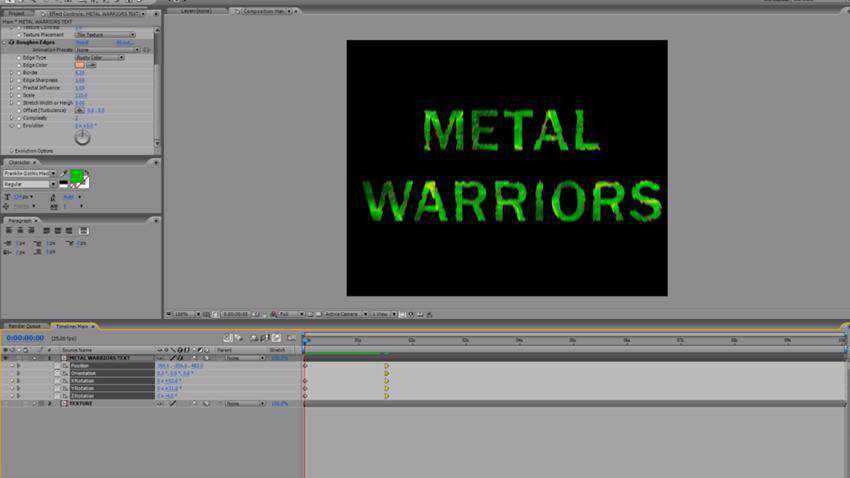
Task: Click the Edge Color eyedropper icon
Action: [x=93, y=65]
